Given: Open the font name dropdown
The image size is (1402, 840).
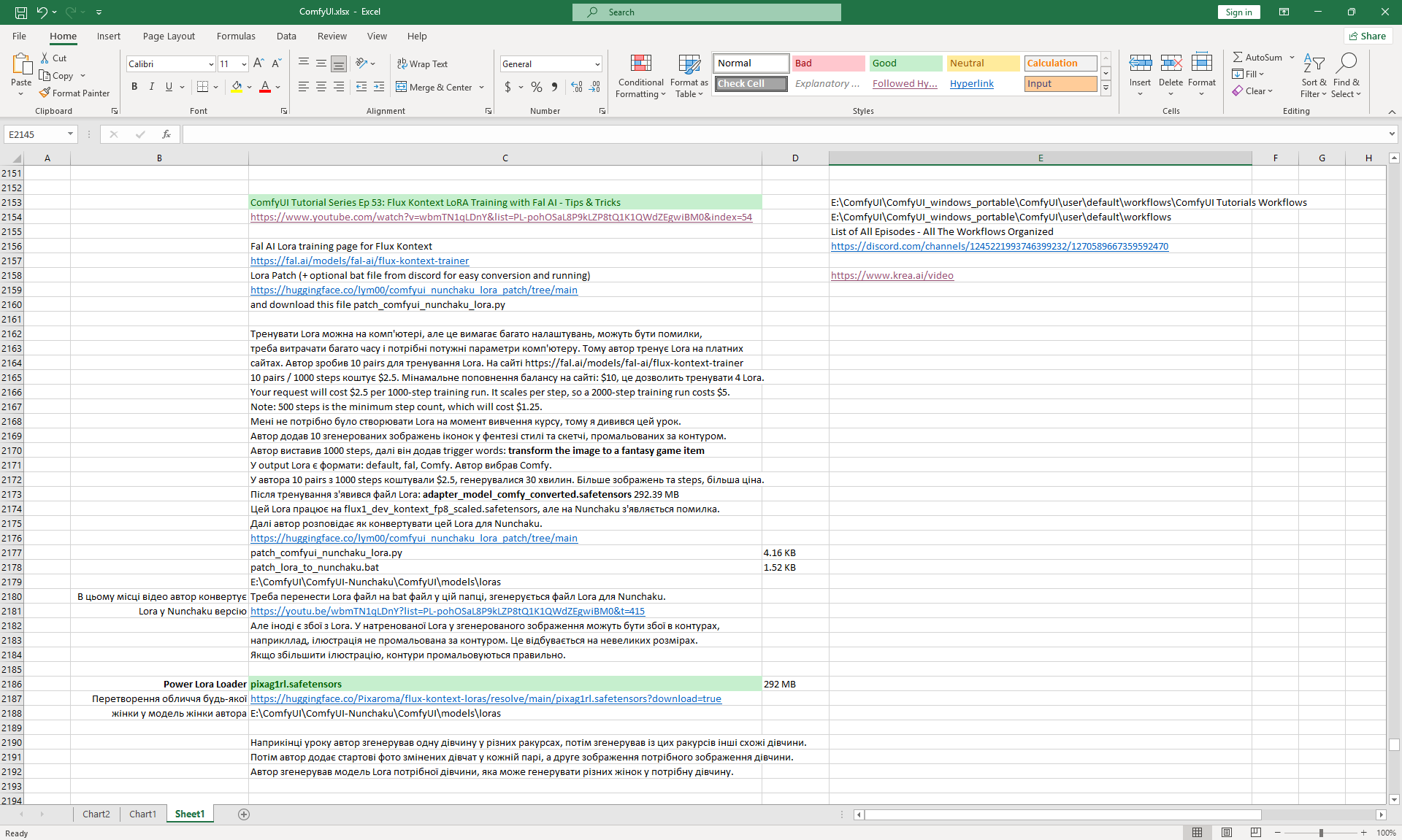Looking at the screenshot, I should click(211, 64).
